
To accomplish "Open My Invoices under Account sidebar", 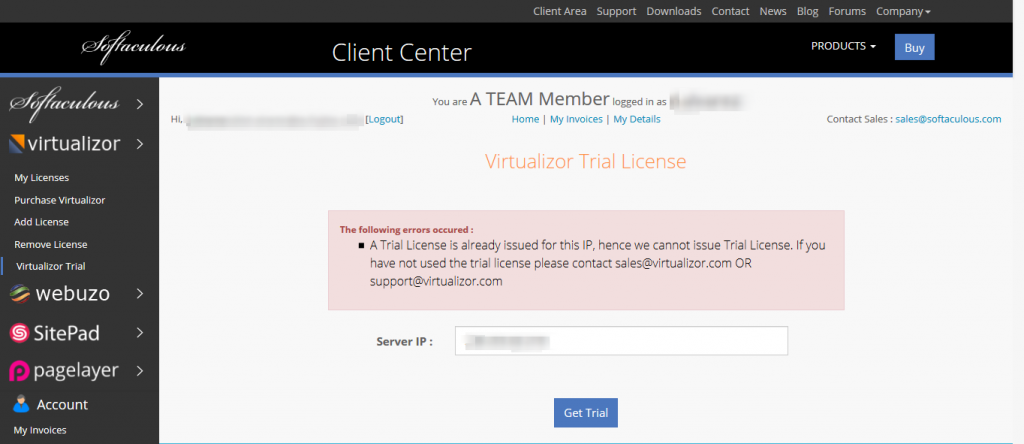I will 40,430.
